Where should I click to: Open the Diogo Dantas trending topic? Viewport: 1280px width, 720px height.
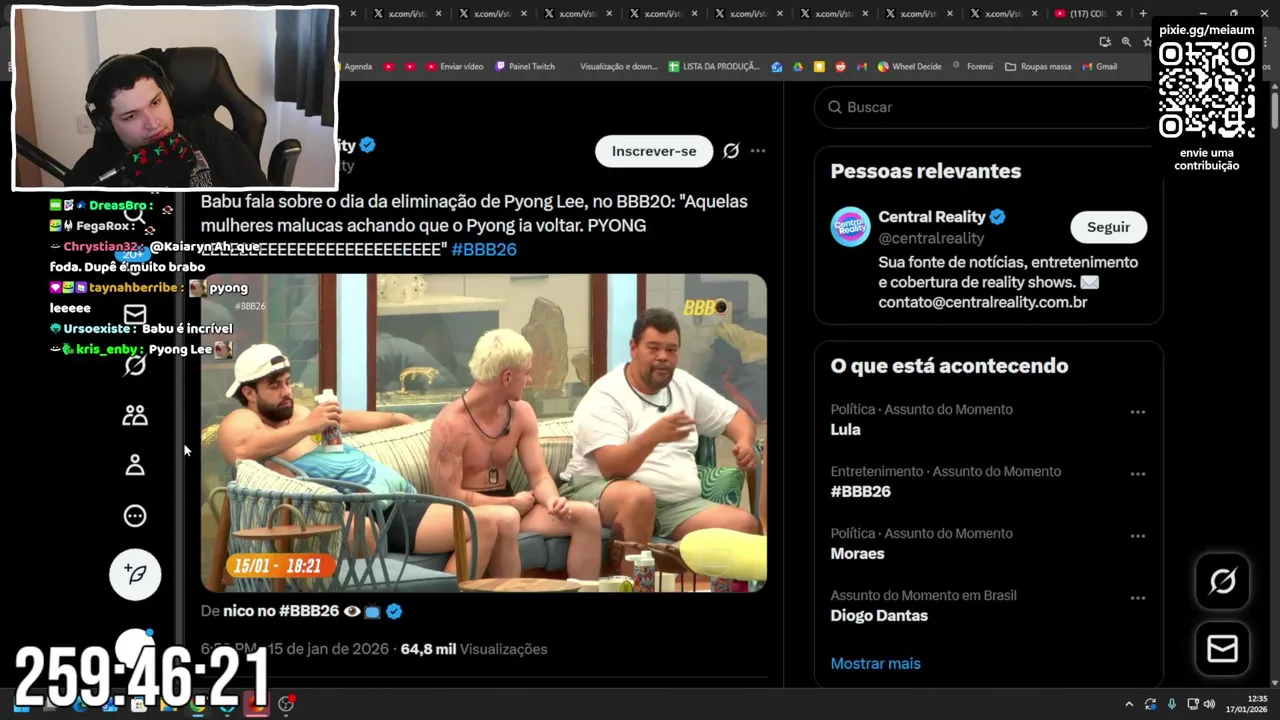[879, 616]
